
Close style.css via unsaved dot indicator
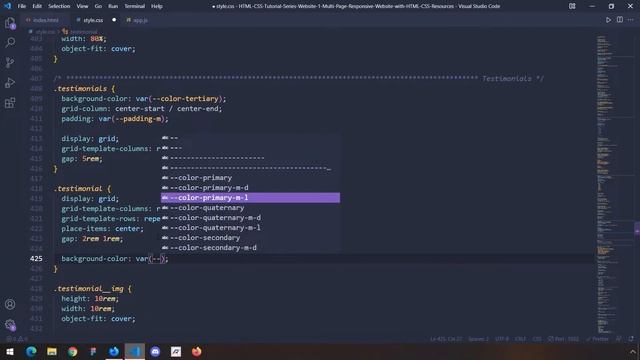click(114, 20)
